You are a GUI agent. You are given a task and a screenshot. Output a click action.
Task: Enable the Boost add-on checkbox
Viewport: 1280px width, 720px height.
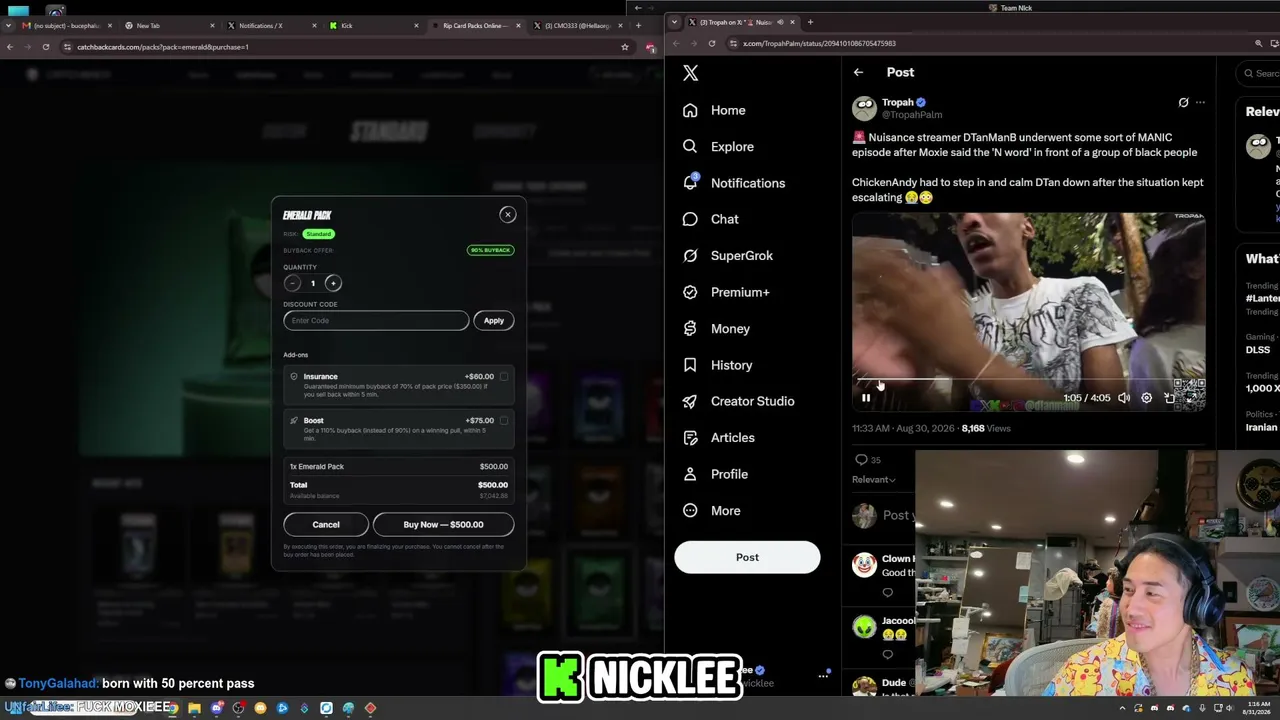[503, 421]
